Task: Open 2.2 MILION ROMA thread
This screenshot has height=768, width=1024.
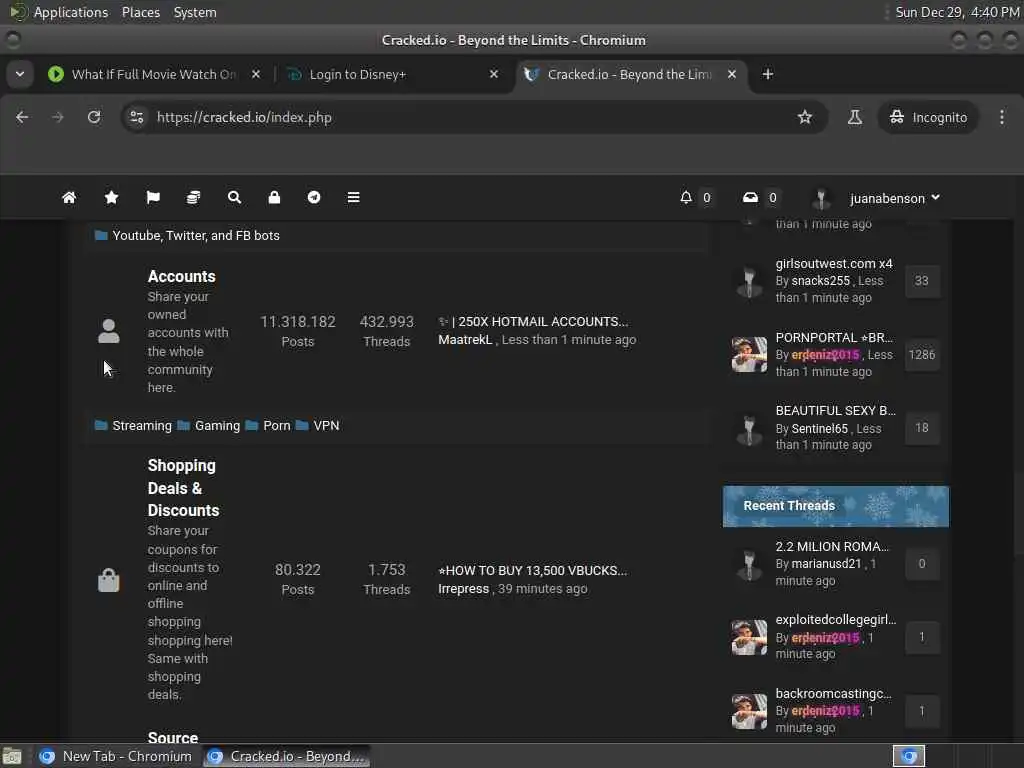Action: click(832, 546)
